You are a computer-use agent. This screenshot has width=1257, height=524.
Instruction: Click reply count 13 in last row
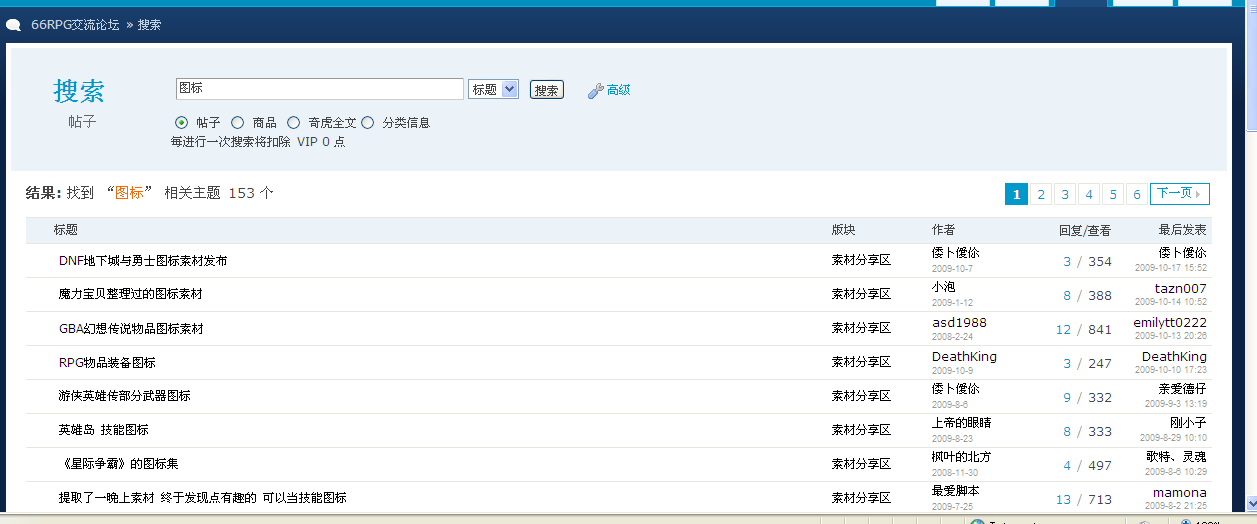click(x=1063, y=499)
